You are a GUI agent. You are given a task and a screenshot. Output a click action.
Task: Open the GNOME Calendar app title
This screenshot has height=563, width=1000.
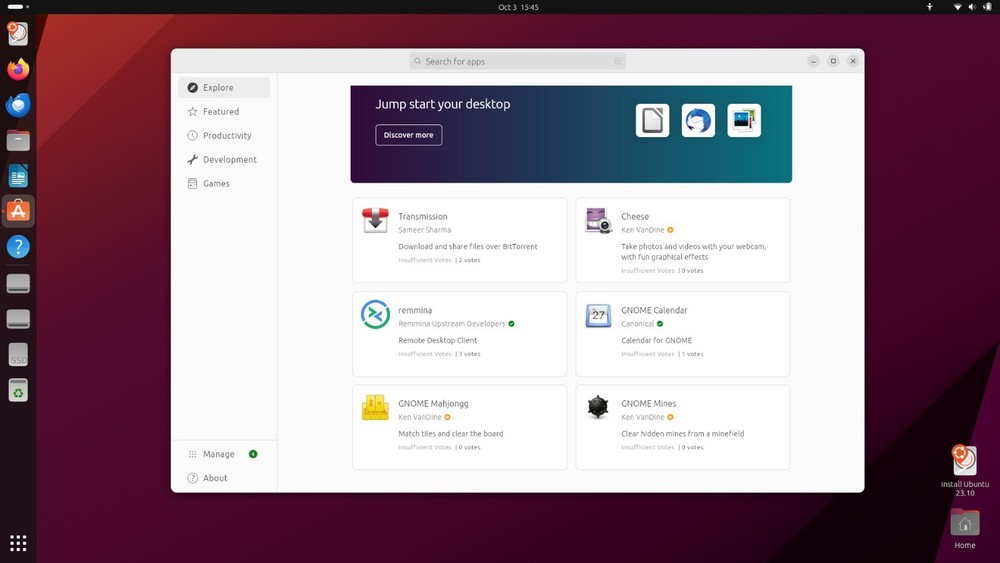tap(654, 311)
